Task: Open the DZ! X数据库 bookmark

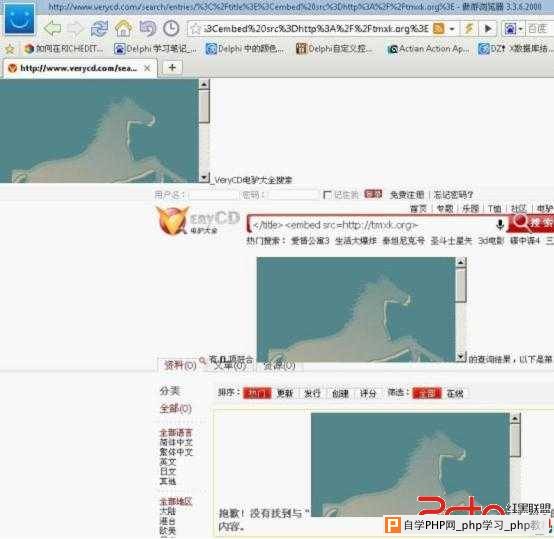Action: tap(515, 49)
